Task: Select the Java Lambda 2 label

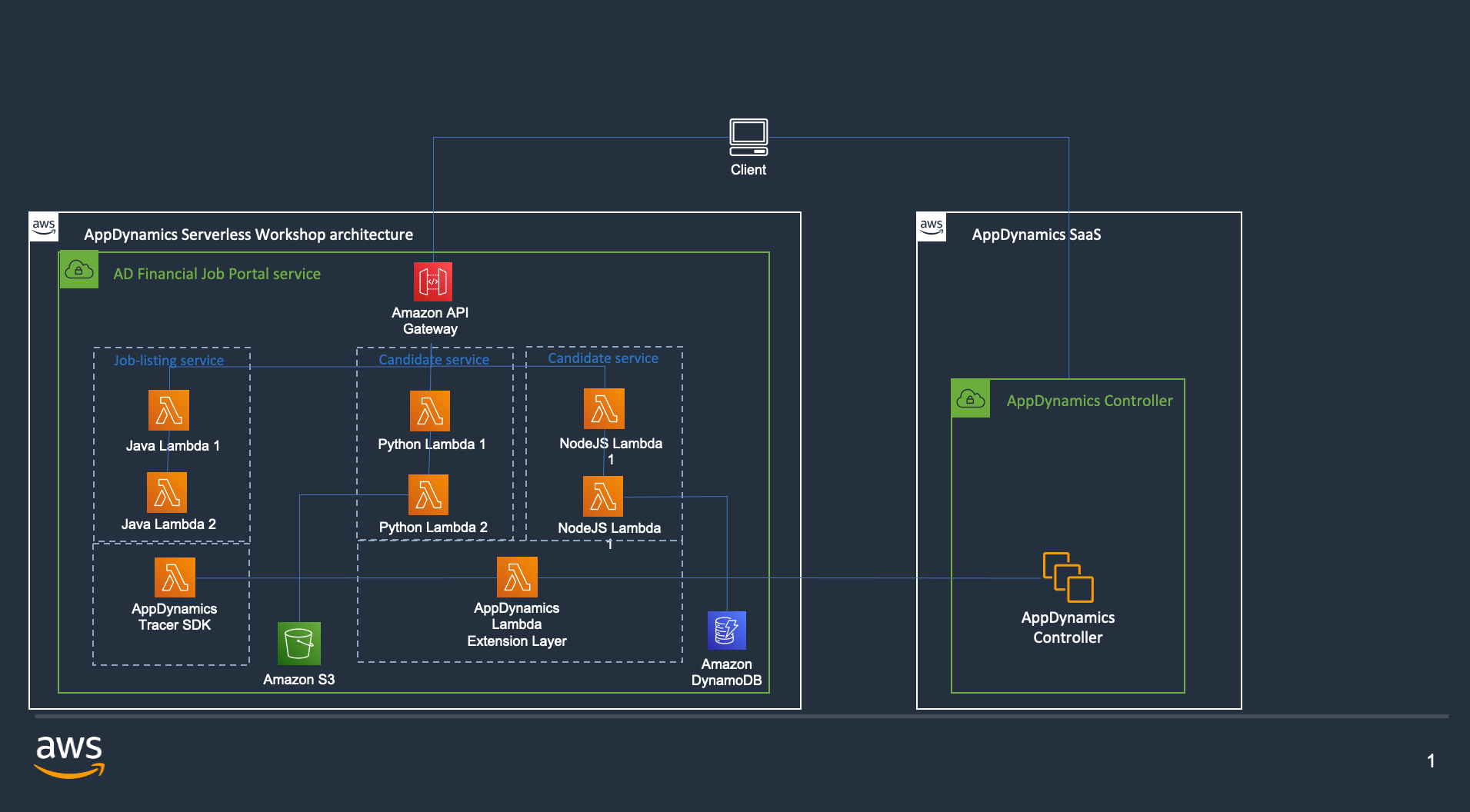Action: click(x=168, y=524)
